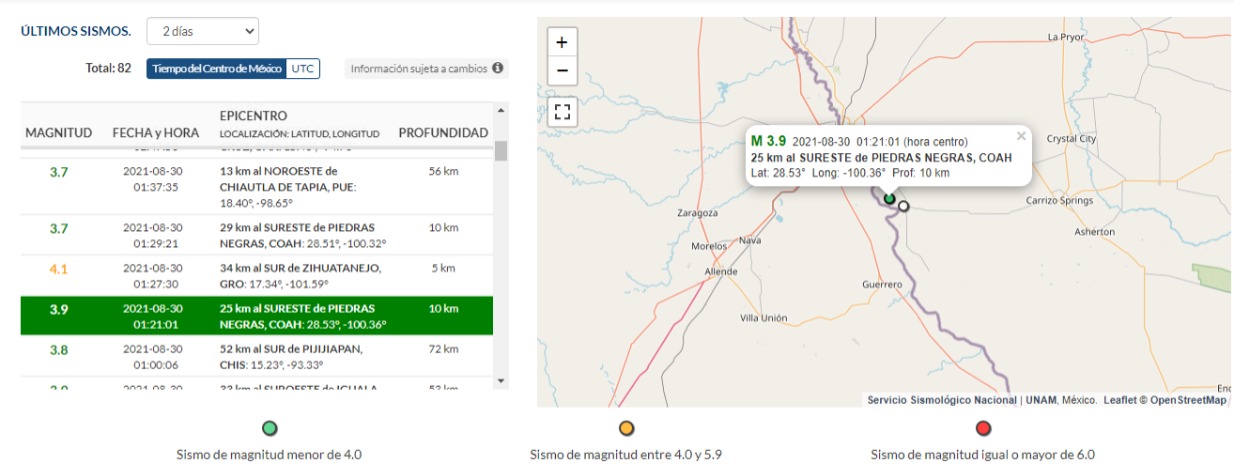Switch to Tiempo del Centro de México

(216, 69)
